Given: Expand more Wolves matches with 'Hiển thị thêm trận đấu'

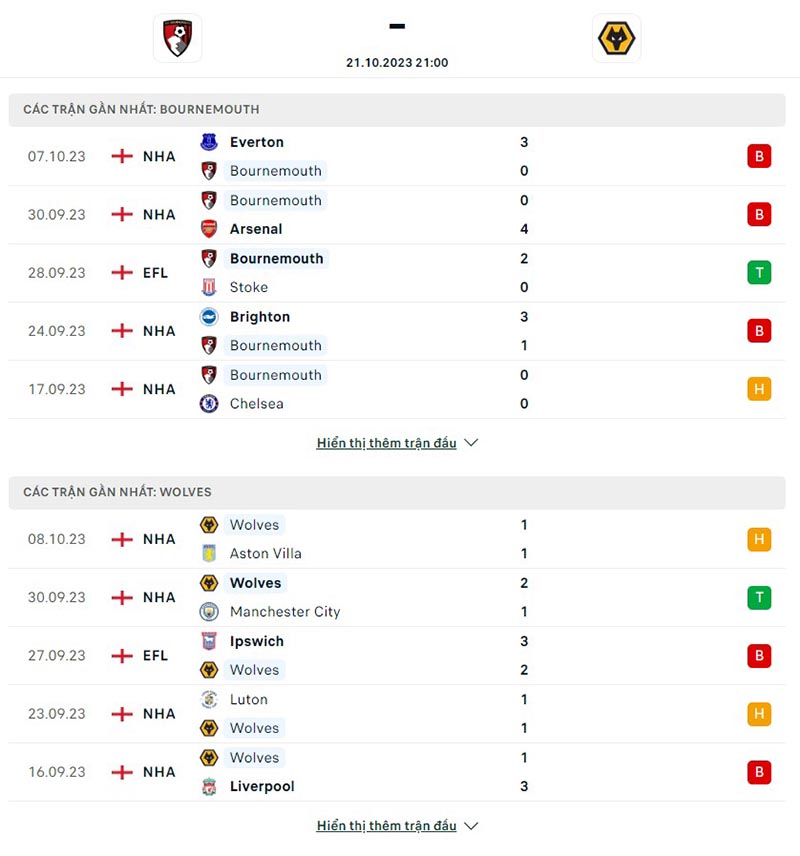Looking at the screenshot, I should [386, 826].
